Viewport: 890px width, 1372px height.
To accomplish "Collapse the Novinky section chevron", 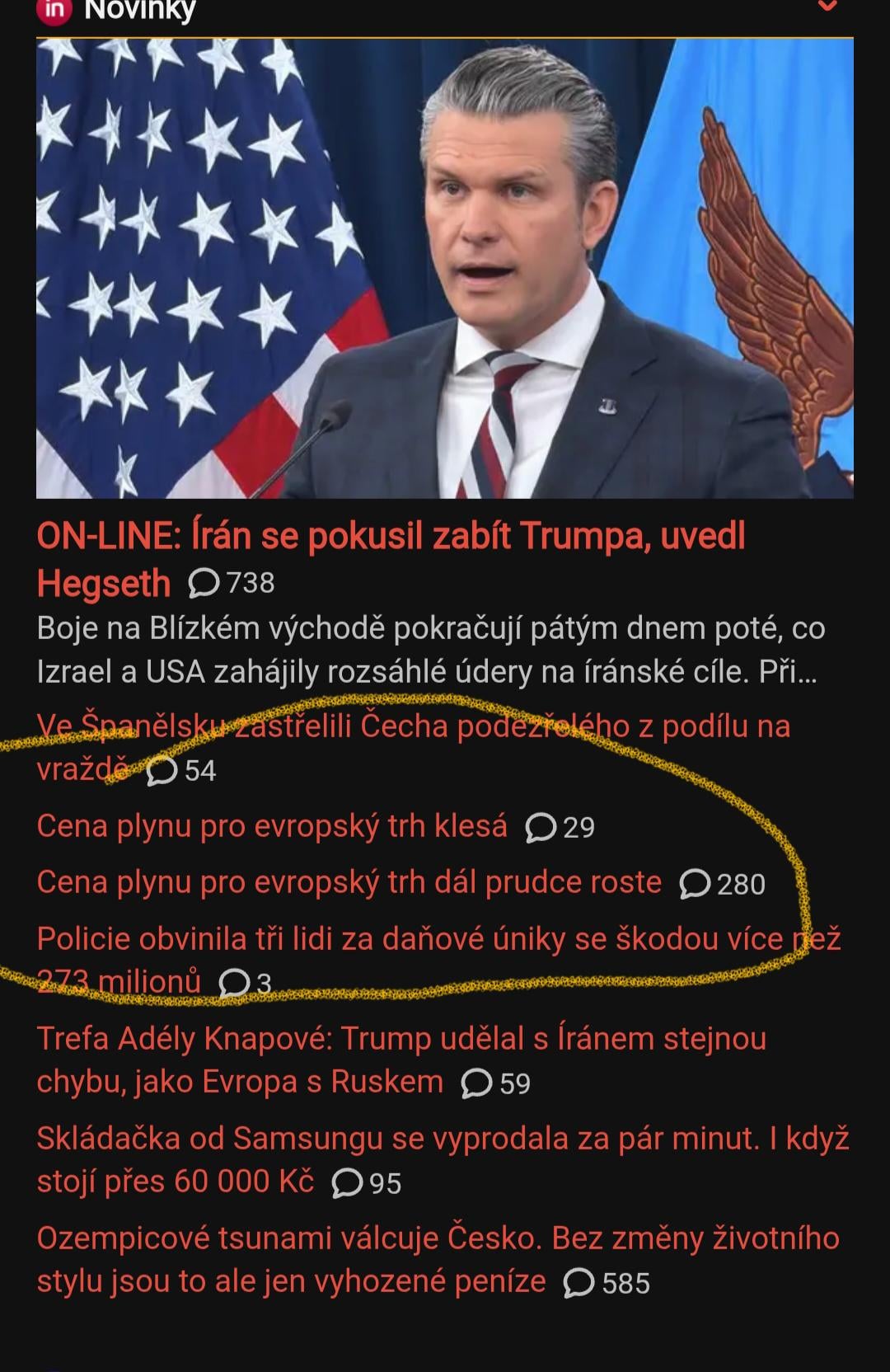I will 827,6.
